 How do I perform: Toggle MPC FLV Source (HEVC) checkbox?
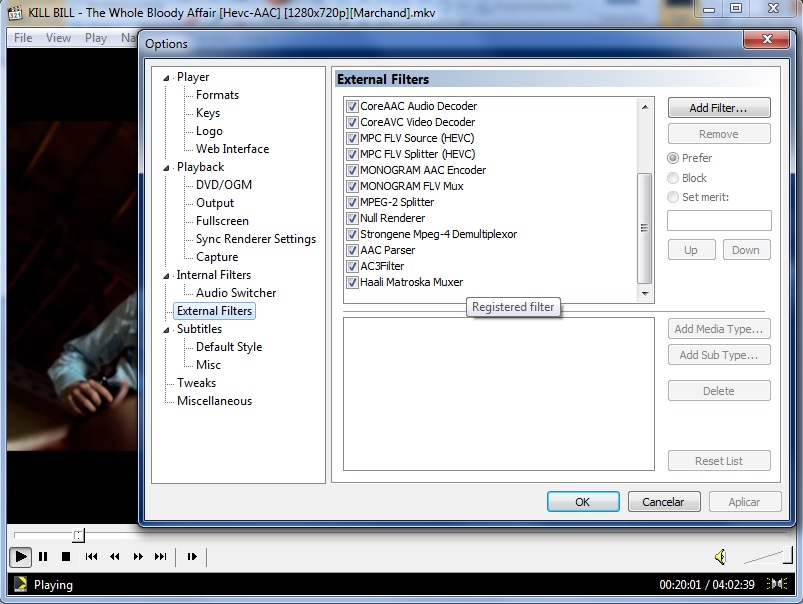coord(352,138)
